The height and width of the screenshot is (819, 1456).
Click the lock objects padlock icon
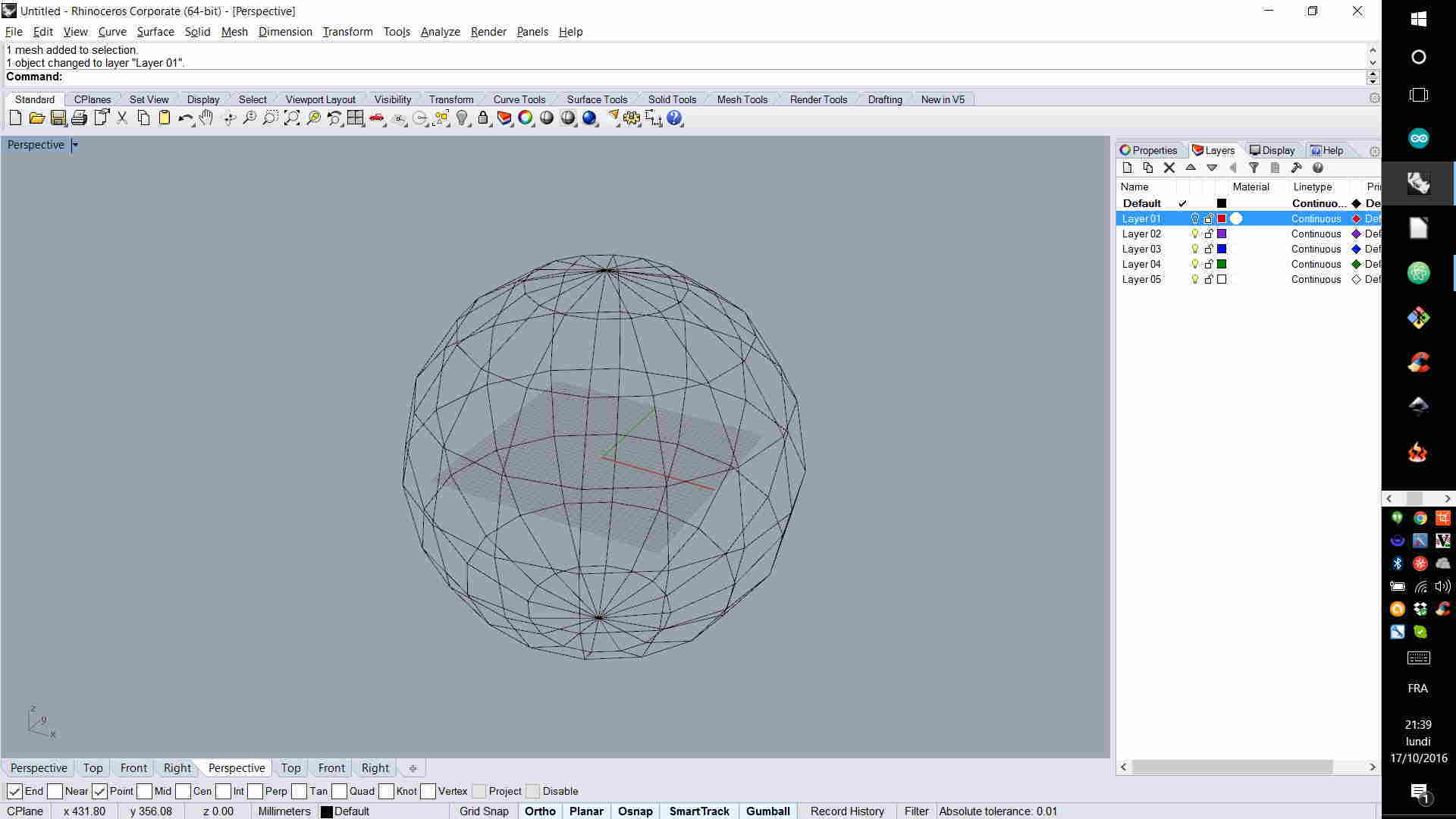point(483,118)
